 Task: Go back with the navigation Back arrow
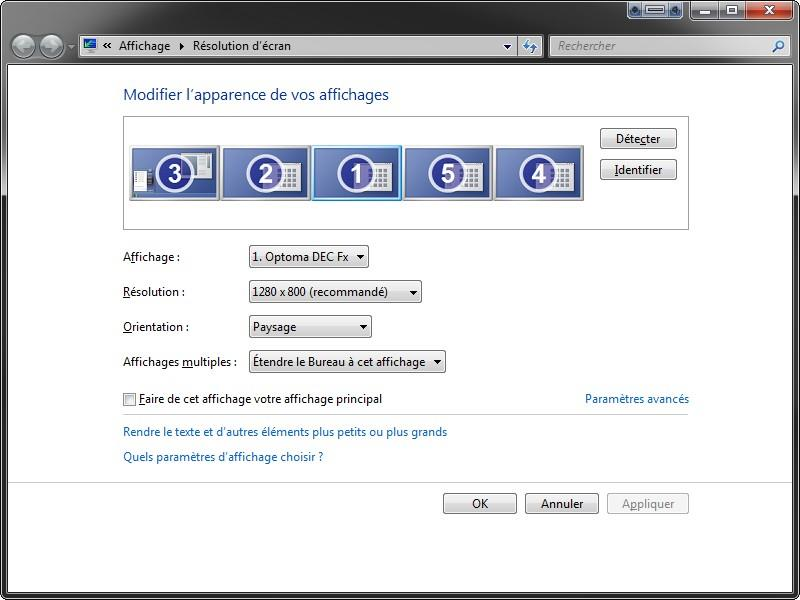23,46
